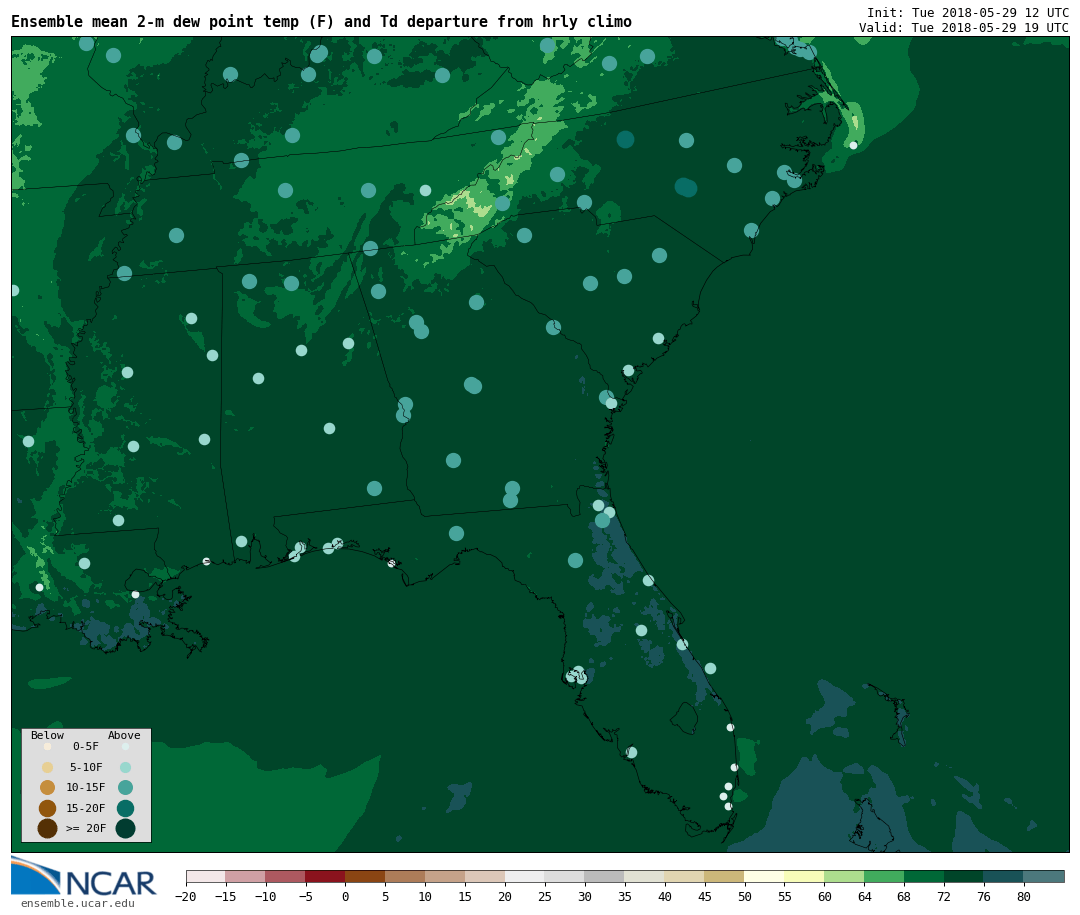Click the 15 tick label on the color bar
This screenshot has height=915, width=1080.
click(465, 897)
